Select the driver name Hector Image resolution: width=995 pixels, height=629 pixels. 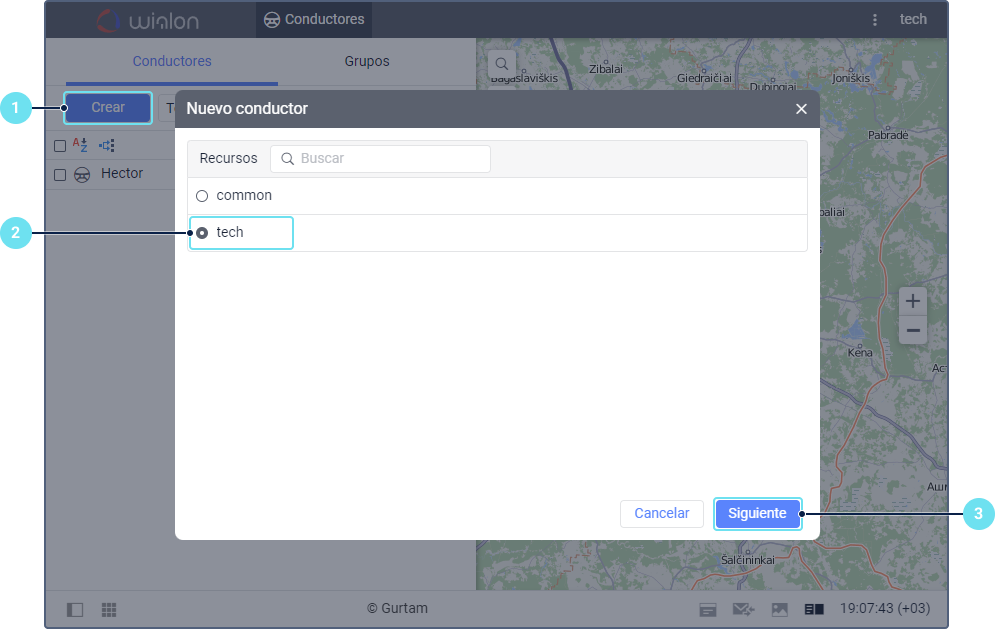(x=122, y=173)
